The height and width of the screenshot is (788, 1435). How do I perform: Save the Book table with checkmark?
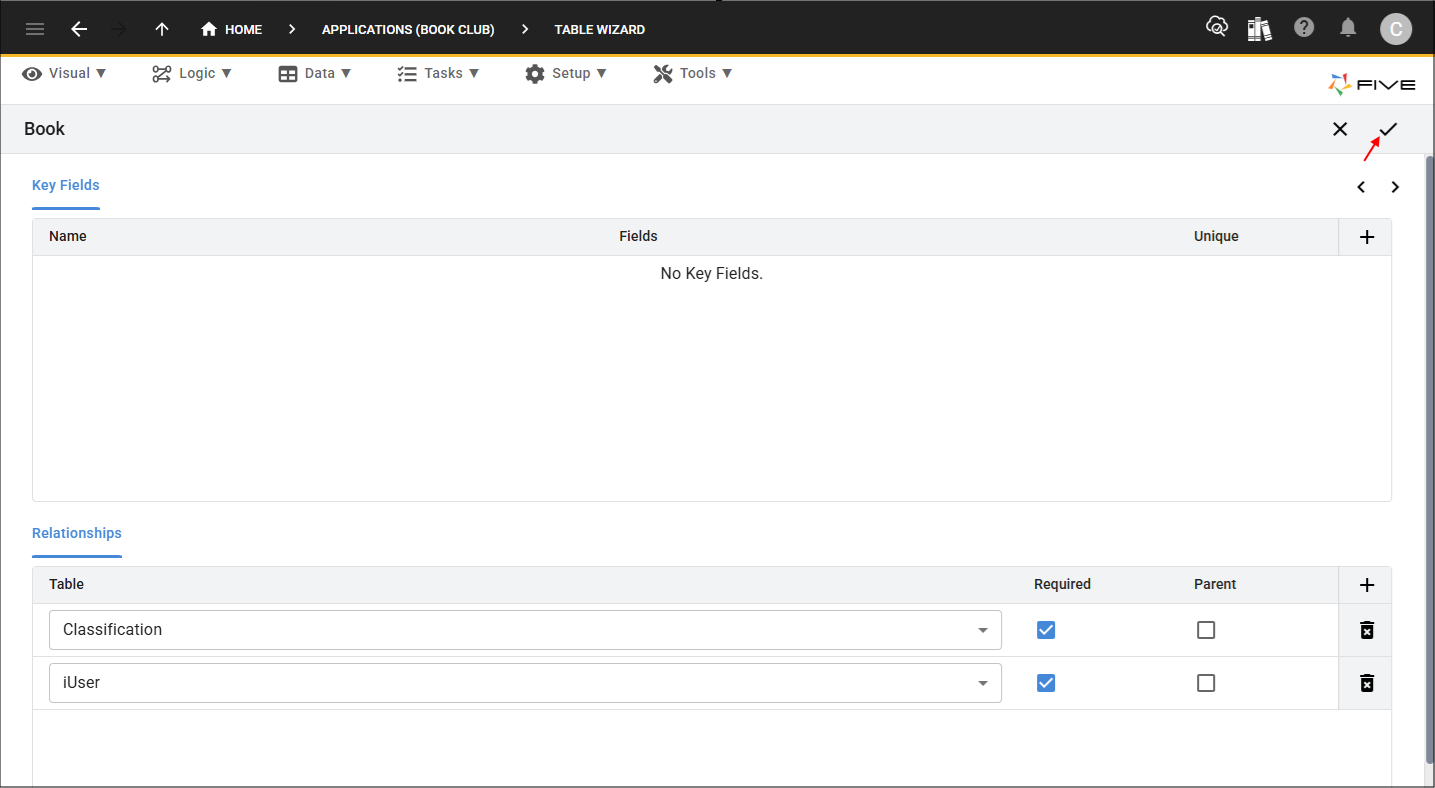1388,129
